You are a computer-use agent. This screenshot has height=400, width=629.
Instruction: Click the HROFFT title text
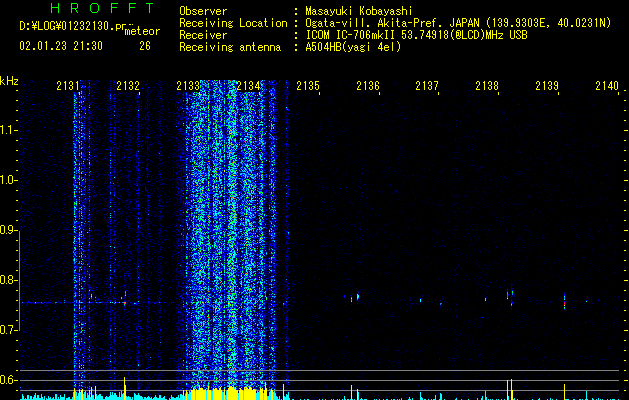click(x=102, y=8)
